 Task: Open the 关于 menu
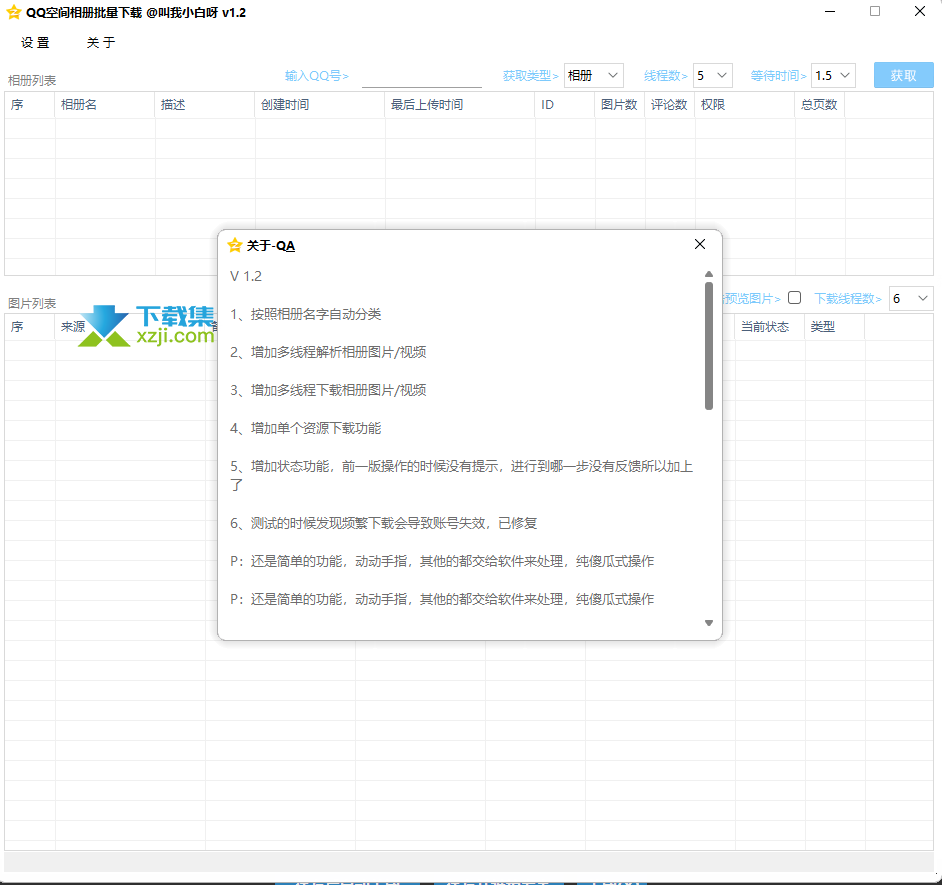click(100, 43)
